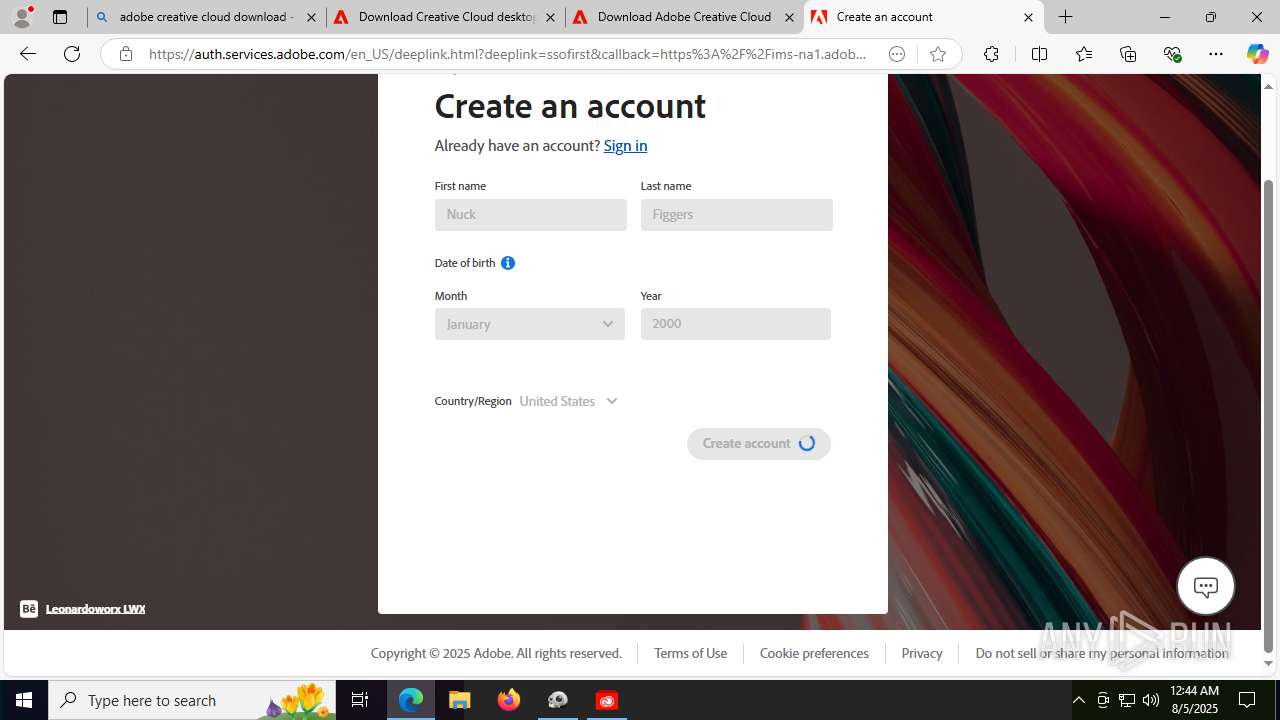Viewport: 1280px width, 720px height.
Task: Open Browser essentials heart icon
Action: 1172,54
